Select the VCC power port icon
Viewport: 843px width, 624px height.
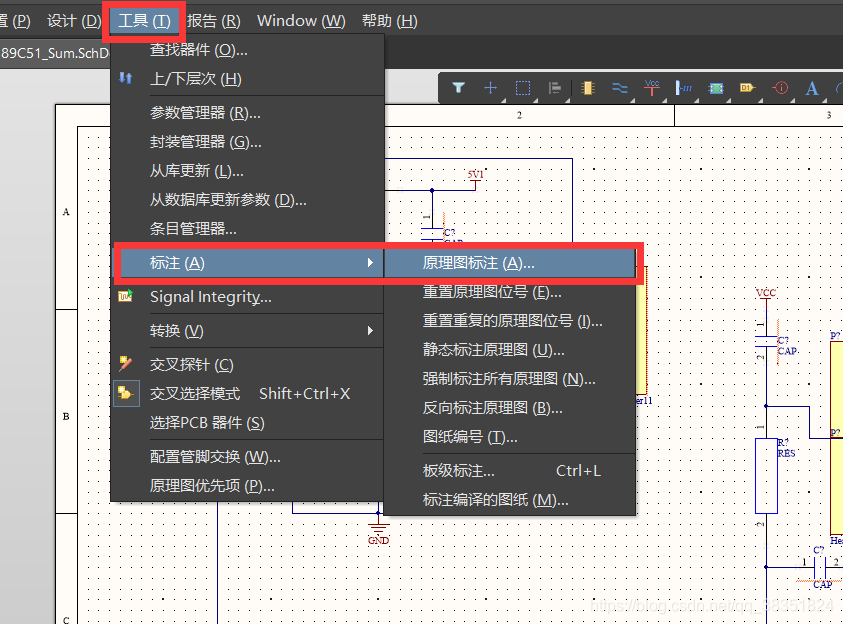652,88
